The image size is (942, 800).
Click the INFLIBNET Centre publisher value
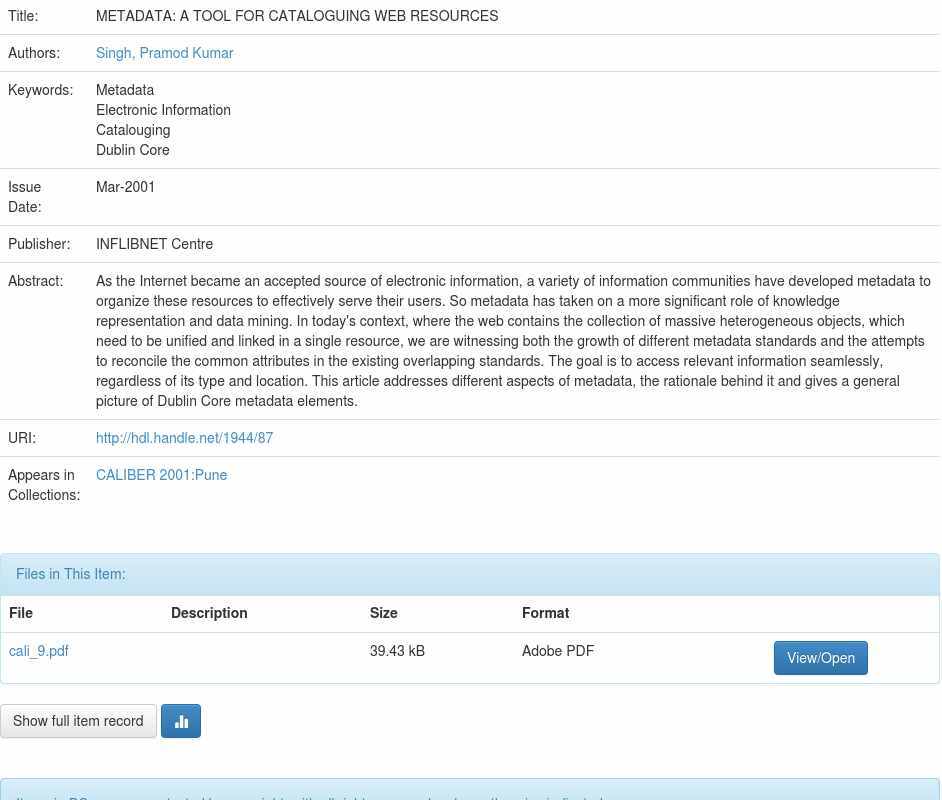pos(154,244)
